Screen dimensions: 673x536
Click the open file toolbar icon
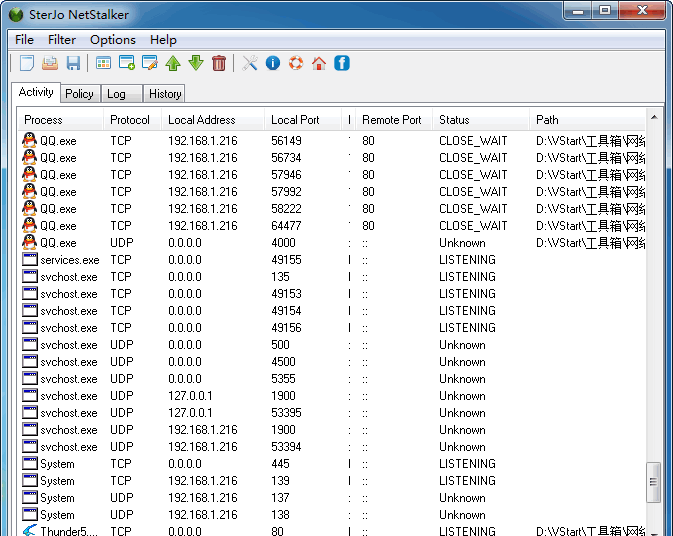(x=50, y=63)
